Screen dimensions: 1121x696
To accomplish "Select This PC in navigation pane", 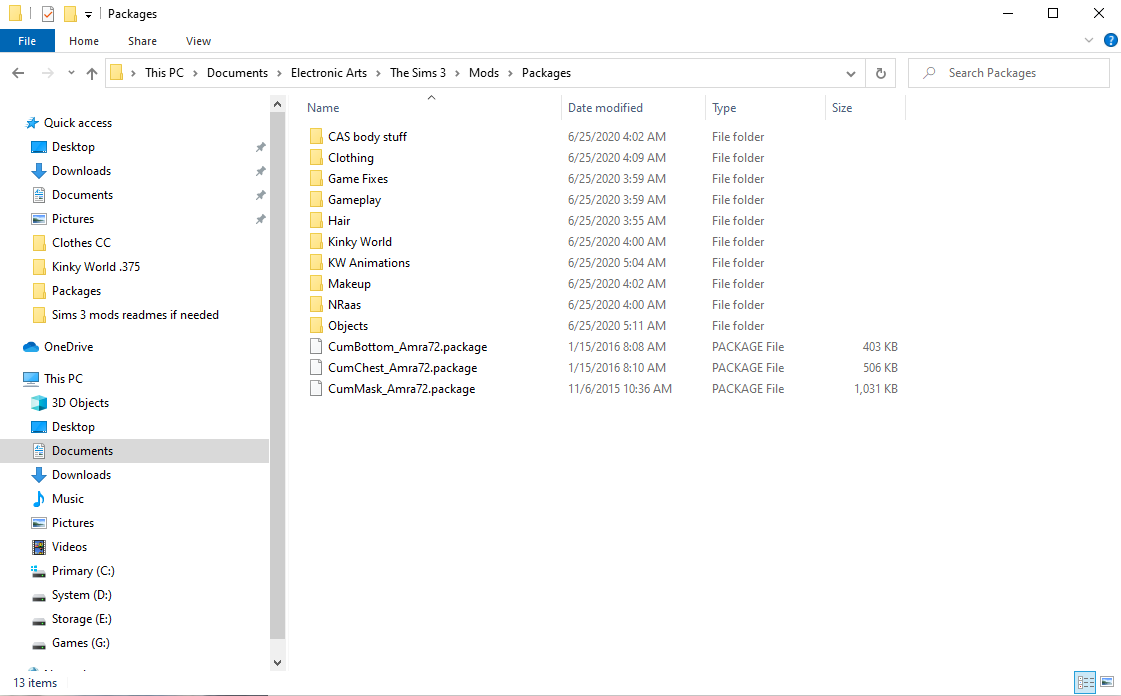I will pyautogui.click(x=63, y=379).
